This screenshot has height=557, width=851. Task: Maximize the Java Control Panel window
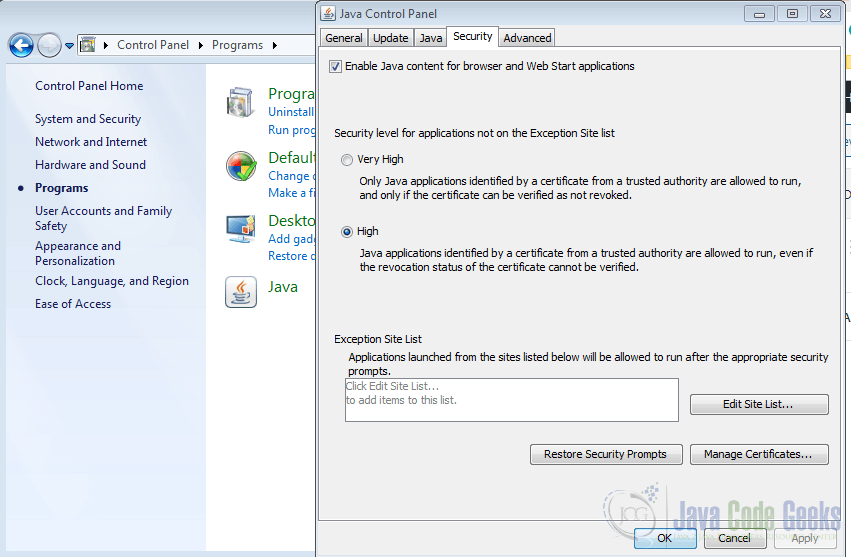click(x=792, y=14)
